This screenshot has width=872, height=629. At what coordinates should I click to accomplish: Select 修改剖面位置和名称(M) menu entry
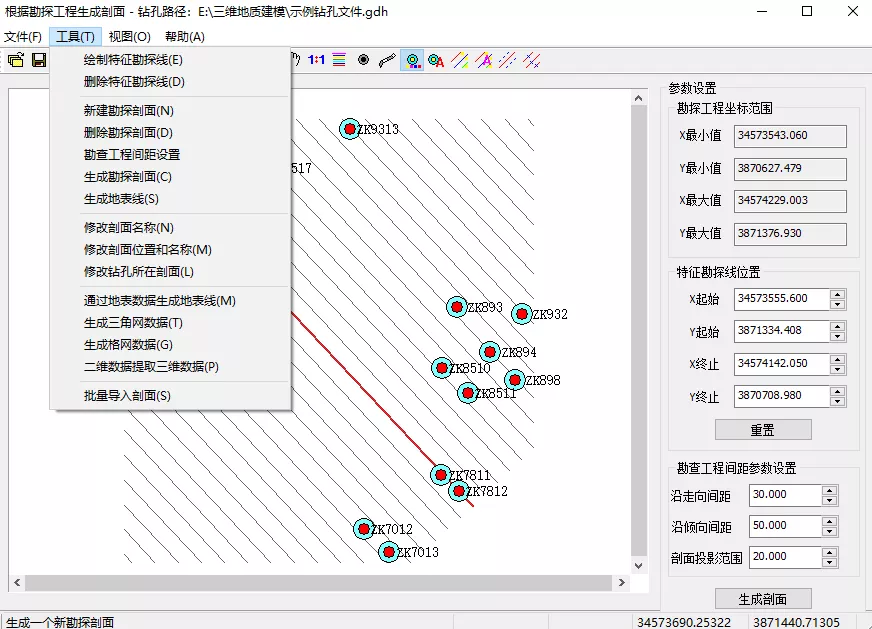[x=170, y=250]
